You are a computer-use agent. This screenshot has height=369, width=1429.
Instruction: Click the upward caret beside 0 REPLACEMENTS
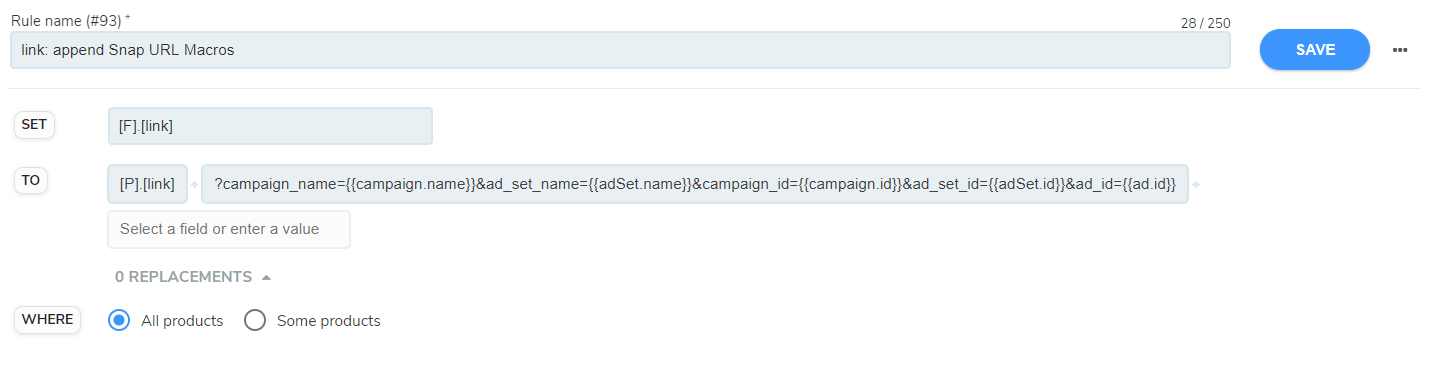click(x=266, y=277)
